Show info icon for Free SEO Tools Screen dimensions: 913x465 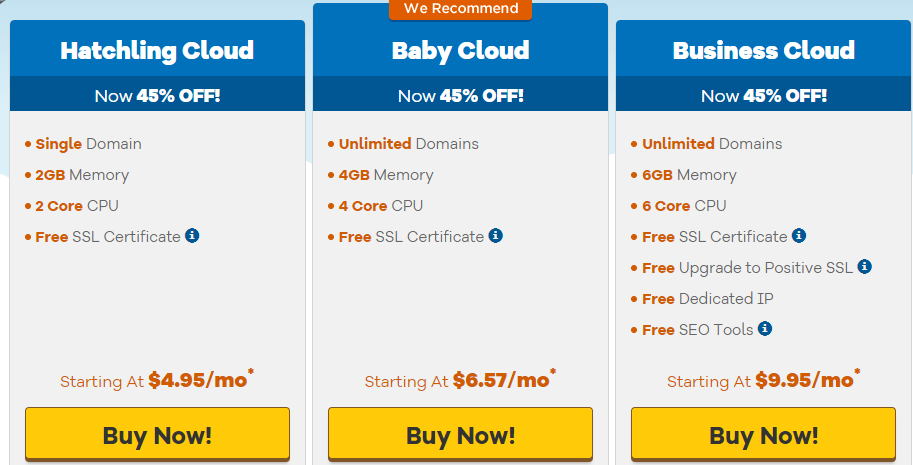click(765, 329)
